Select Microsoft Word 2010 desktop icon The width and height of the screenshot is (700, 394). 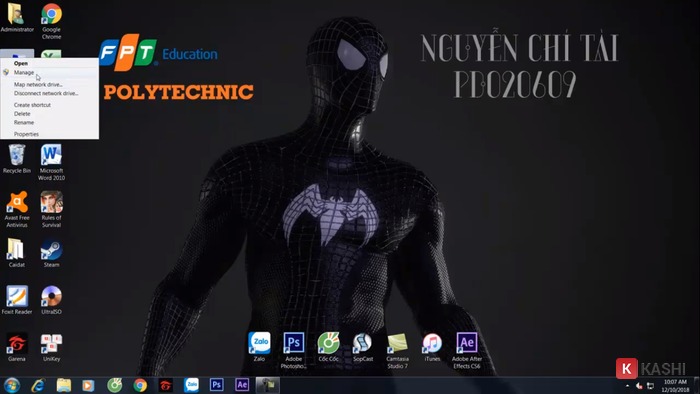point(51,162)
